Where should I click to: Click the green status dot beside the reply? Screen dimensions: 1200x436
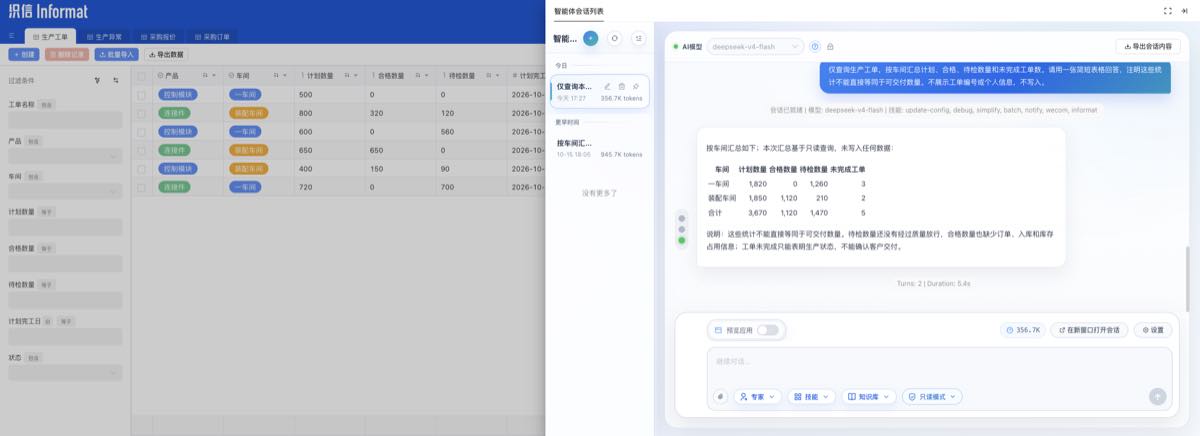click(x=682, y=240)
